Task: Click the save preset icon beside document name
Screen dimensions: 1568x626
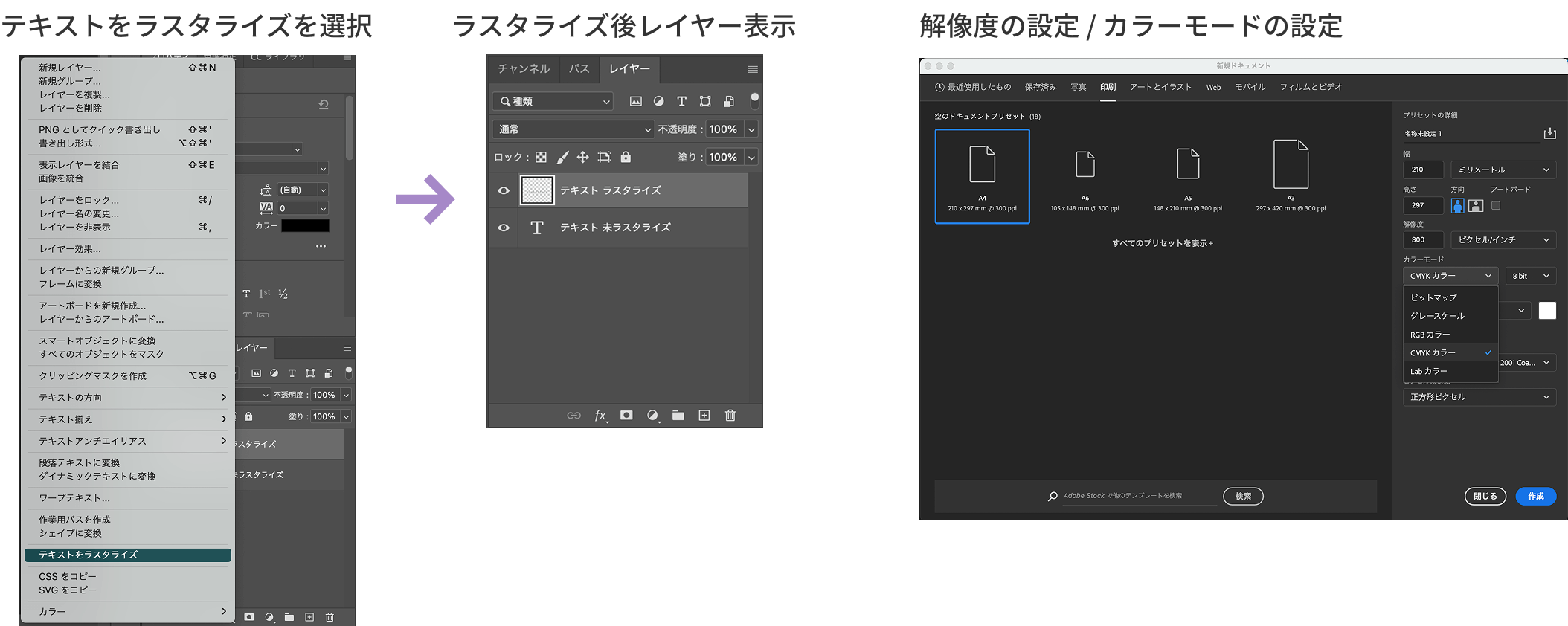Action: click(x=1549, y=133)
